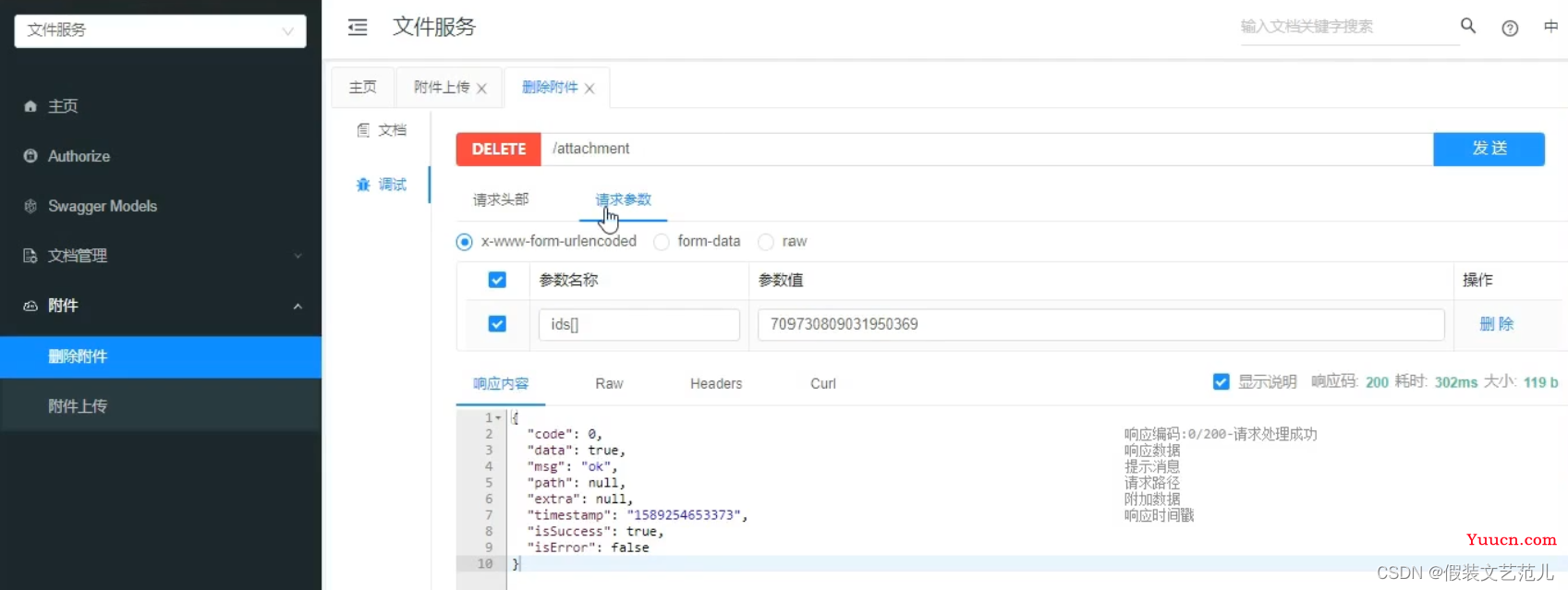Image resolution: width=1568 pixels, height=590 pixels.
Task: Click the 附件 cloud icon in sidebar
Action: click(30, 306)
